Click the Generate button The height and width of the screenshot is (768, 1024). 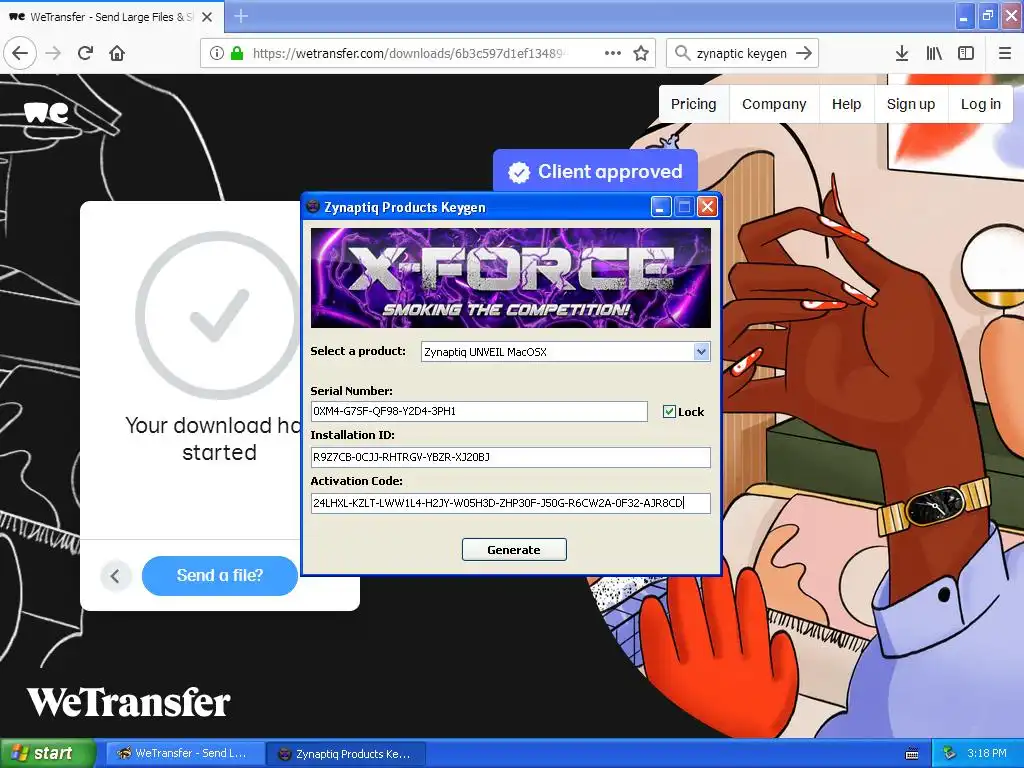pos(514,550)
